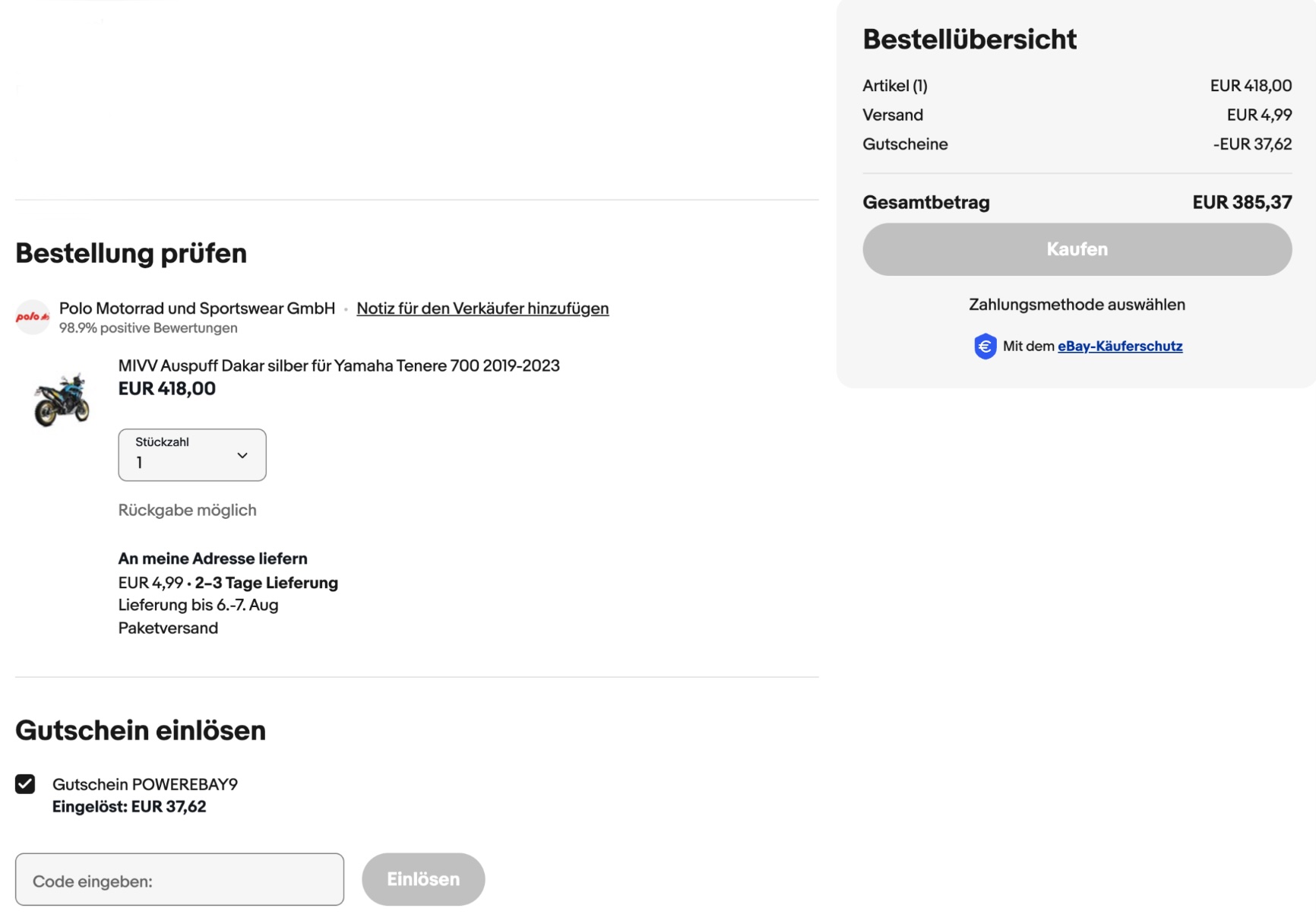Select An meine Adresse liefern option
This screenshot has height=924, width=1316.
coord(213,559)
